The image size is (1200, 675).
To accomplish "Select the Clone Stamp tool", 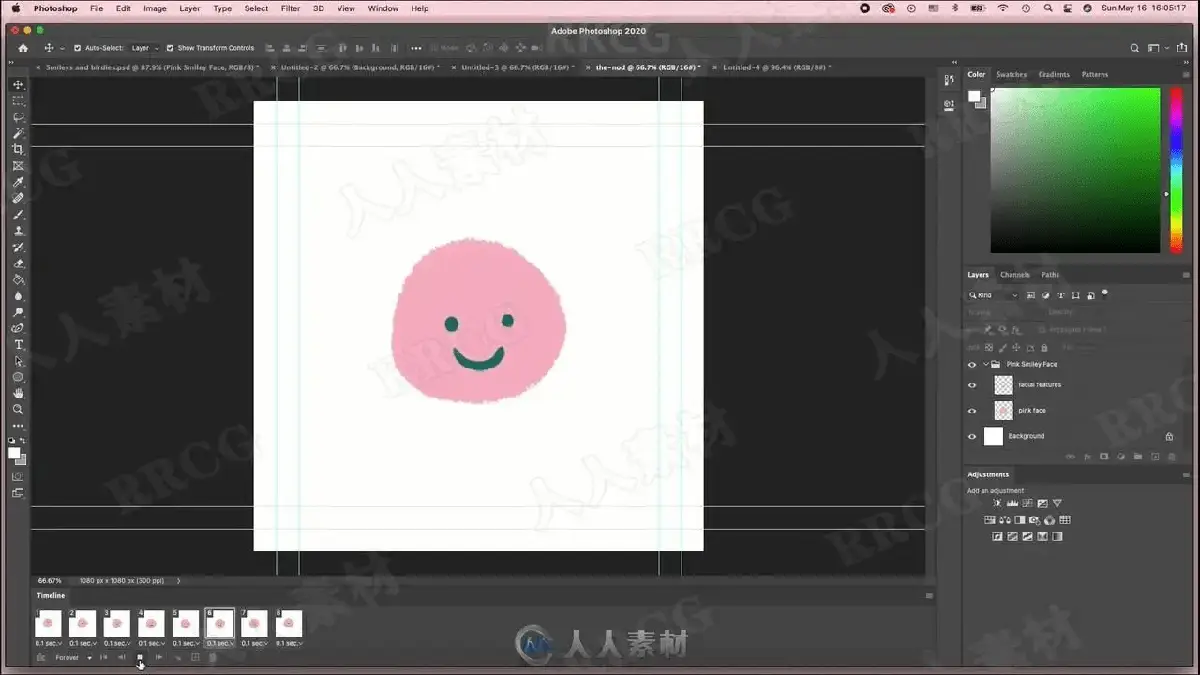I will 18,231.
